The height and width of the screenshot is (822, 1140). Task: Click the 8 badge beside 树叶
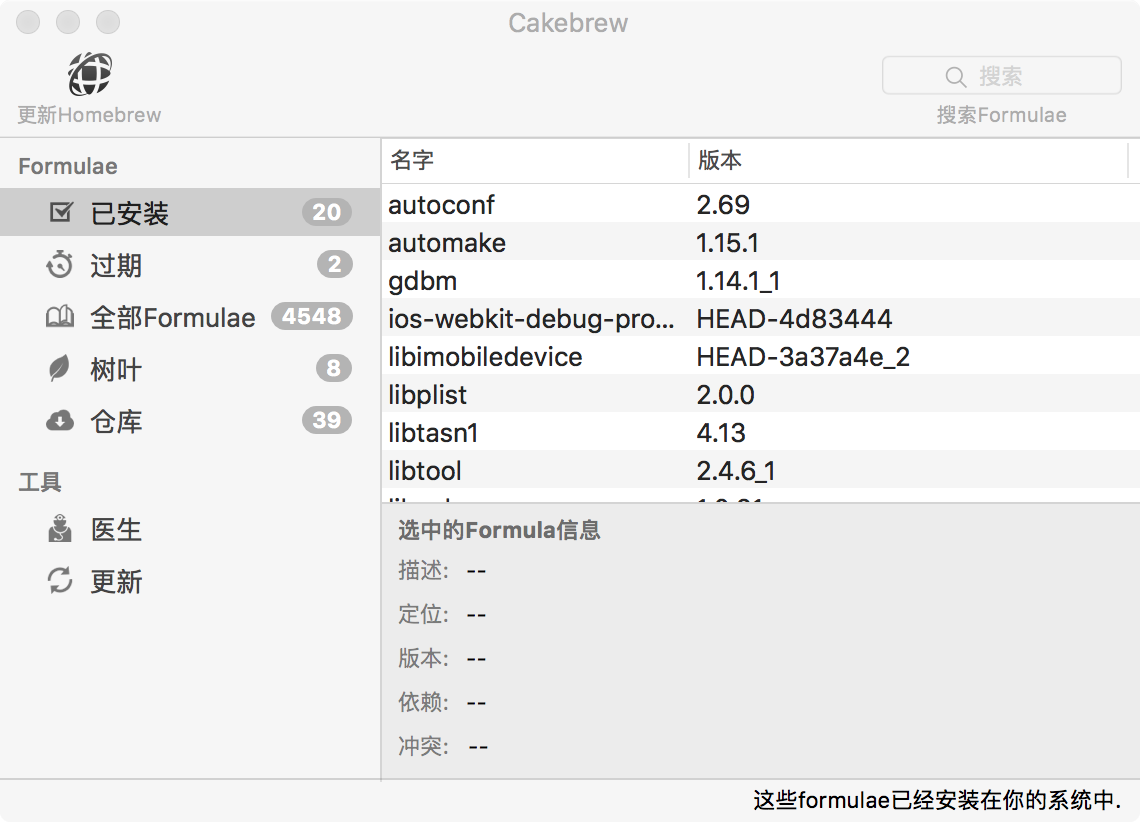(334, 368)
